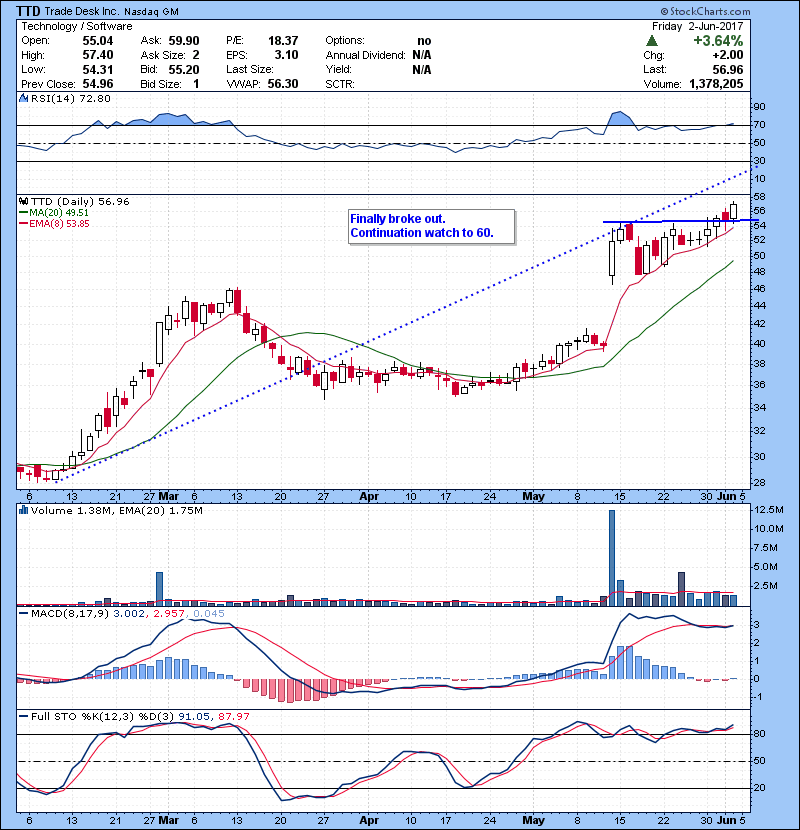
Task: Click the 46 price axis label
Action: click(x=759, y=288)
